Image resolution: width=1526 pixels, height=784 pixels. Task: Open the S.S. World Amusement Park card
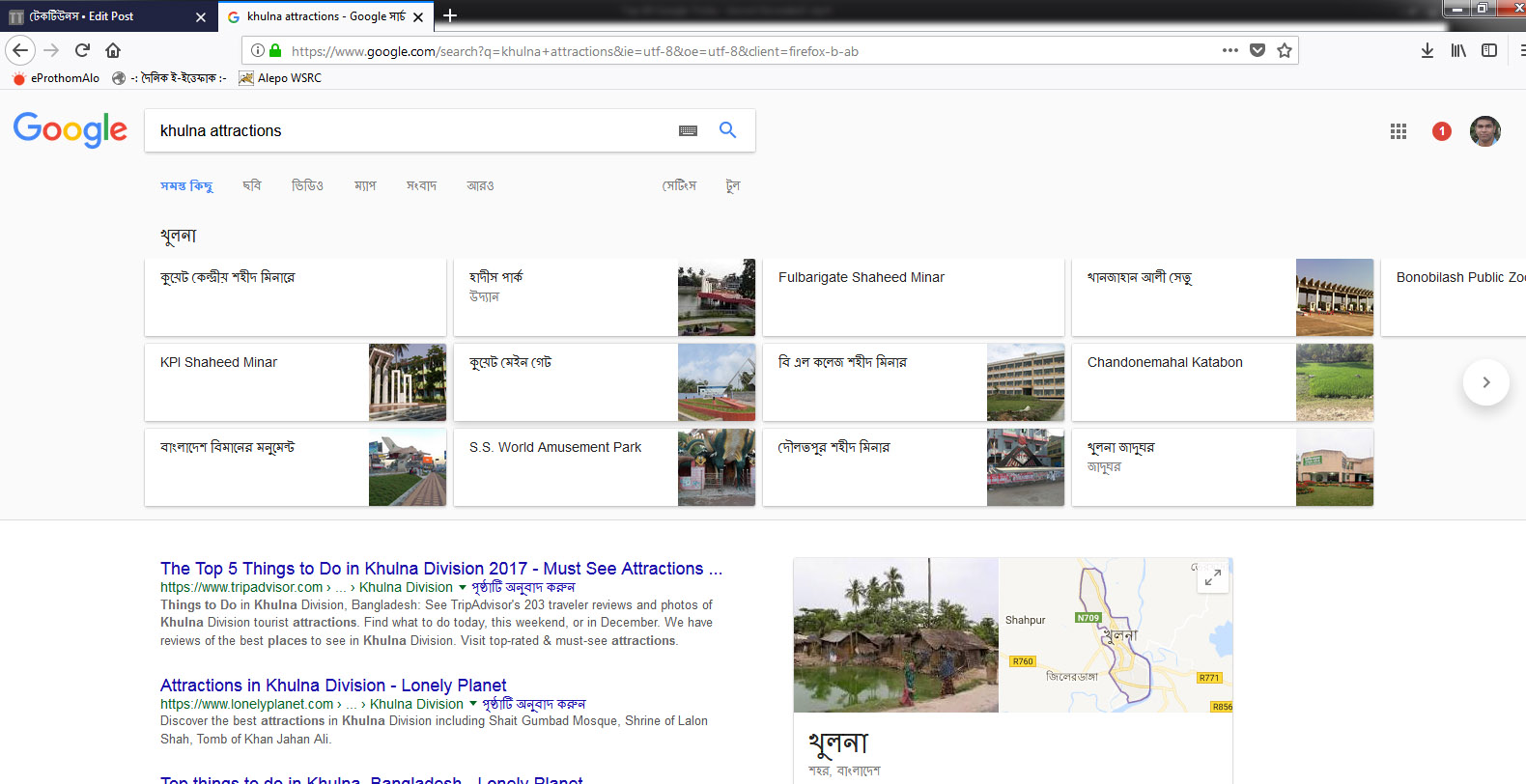tap(605, 467)
